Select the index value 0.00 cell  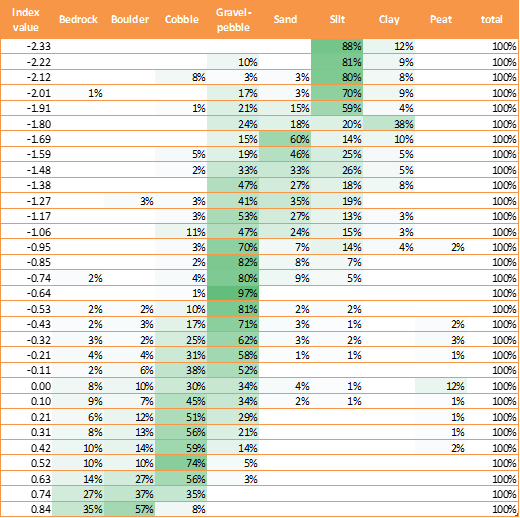[26, 386]
